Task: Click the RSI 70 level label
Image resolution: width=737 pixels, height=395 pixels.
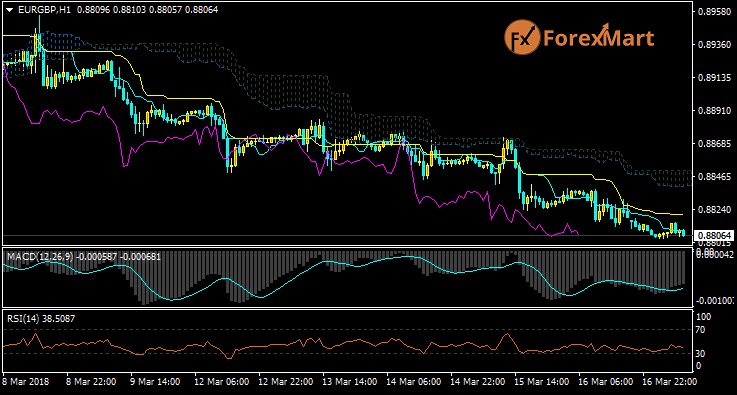Action: [x=700, y=330]
